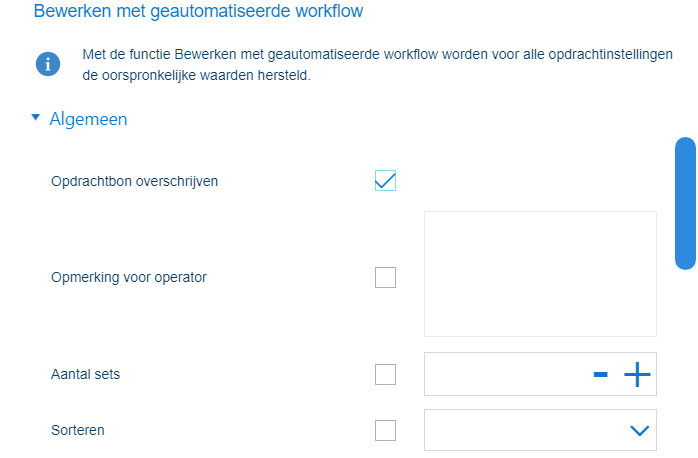The image size is (698, 458).
Task: Click the blue info icon
Action: coord(48,64)
